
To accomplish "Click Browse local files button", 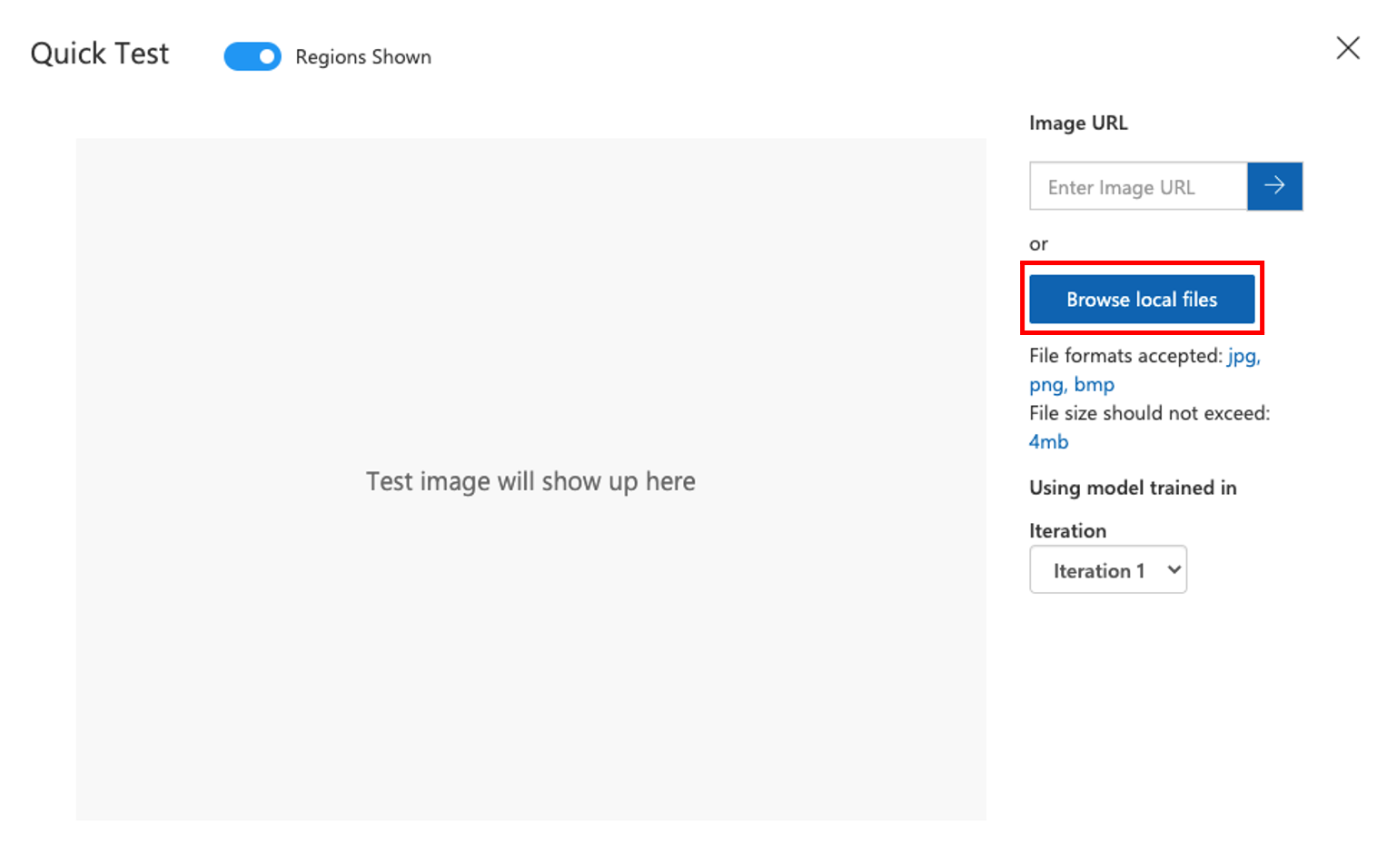I will click(1142, 300).
